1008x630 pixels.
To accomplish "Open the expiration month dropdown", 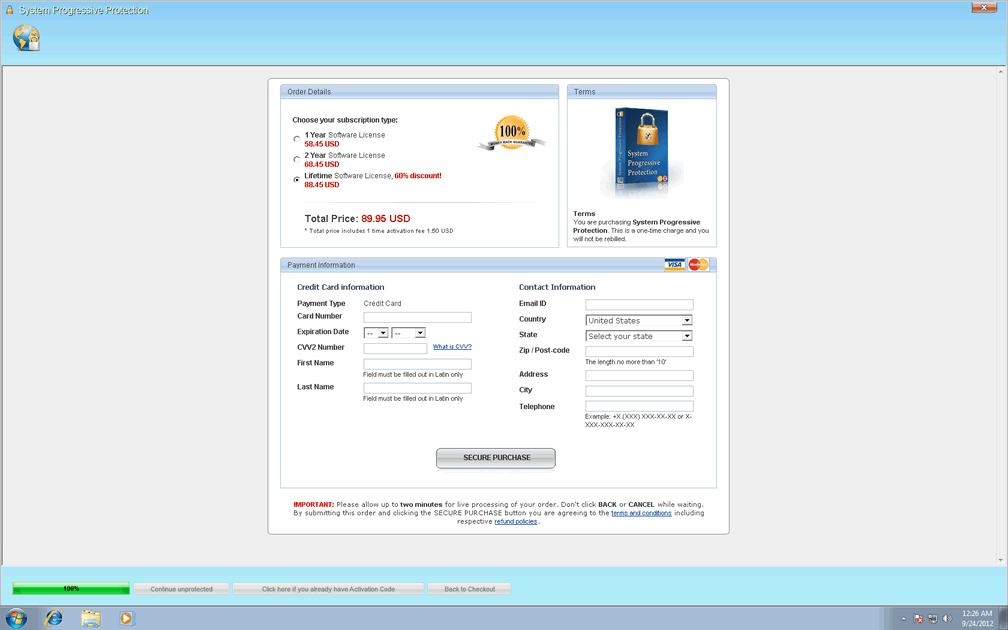I will (x=376, y=333).
